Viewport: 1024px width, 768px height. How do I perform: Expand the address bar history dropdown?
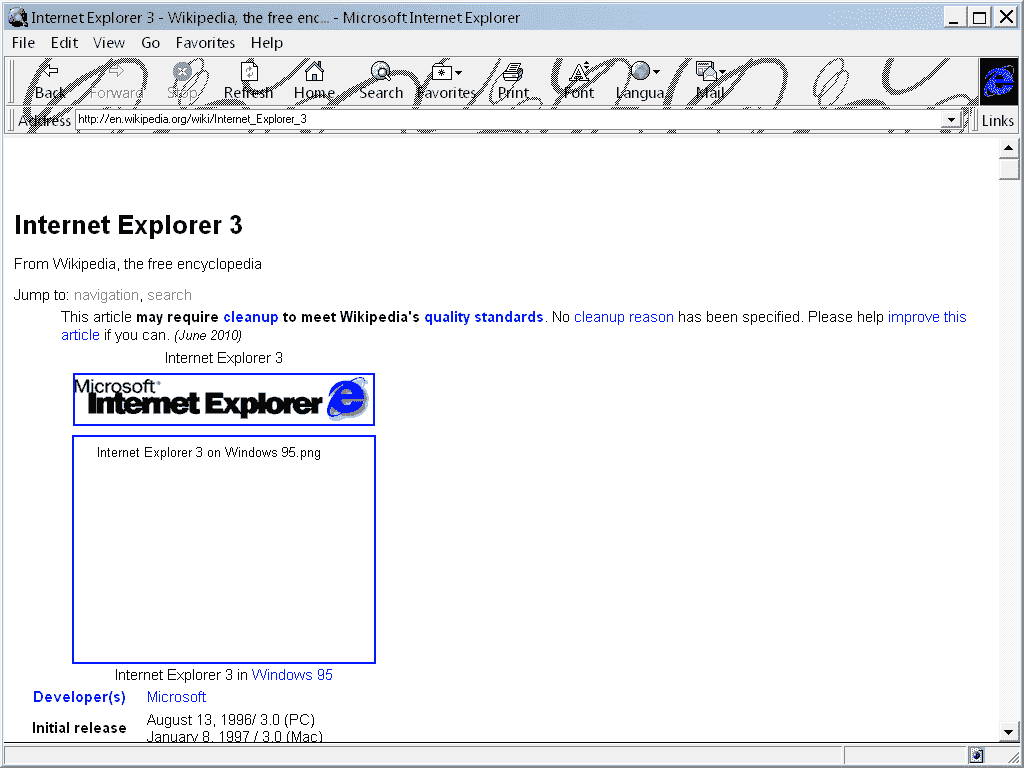[x=951, y=120]
